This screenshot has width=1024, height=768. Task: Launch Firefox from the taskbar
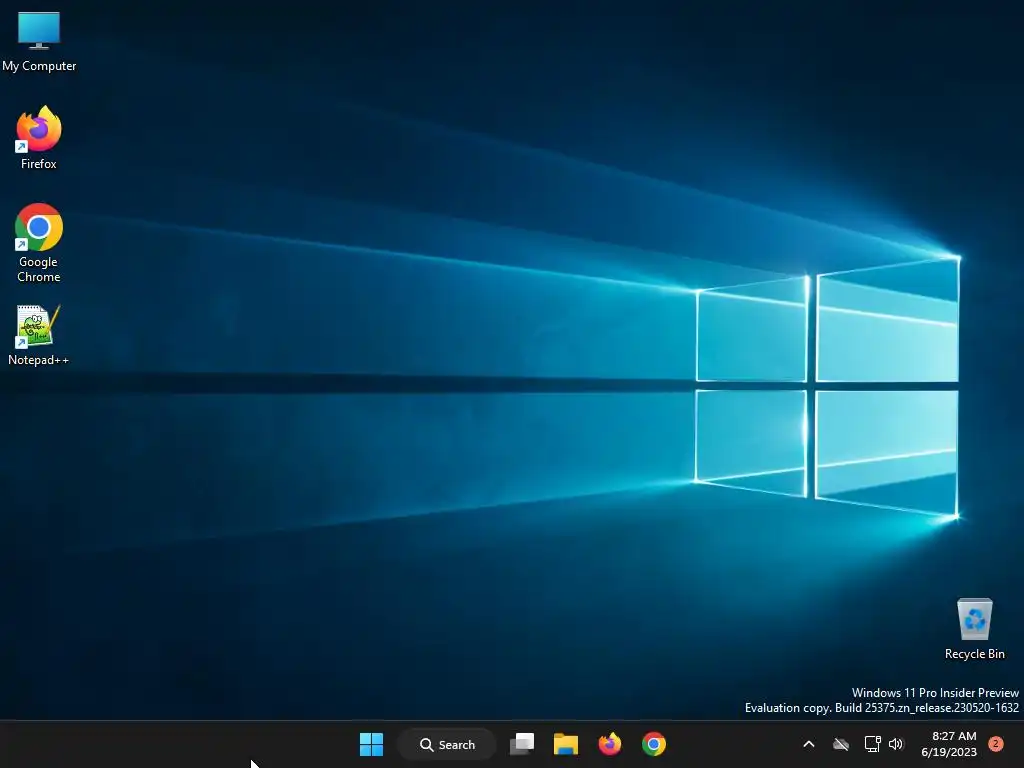[610, 744]
